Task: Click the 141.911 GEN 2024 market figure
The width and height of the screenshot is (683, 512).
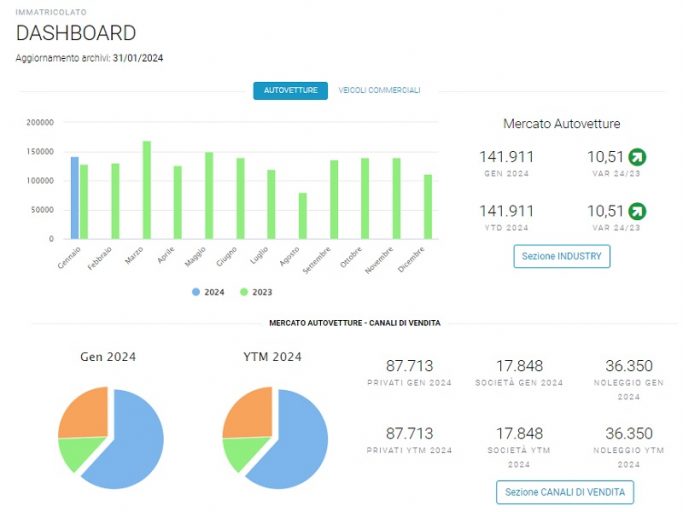Action: coord(507,157)
